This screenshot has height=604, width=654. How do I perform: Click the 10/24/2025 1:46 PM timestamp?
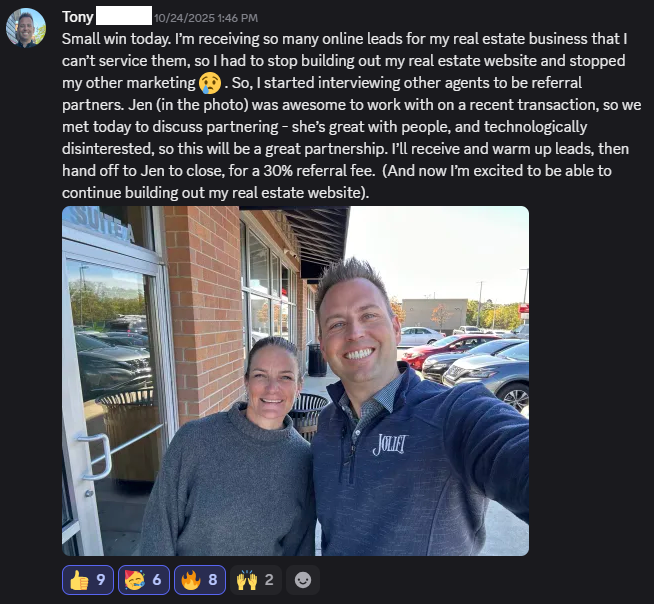[x=206, y=18]
